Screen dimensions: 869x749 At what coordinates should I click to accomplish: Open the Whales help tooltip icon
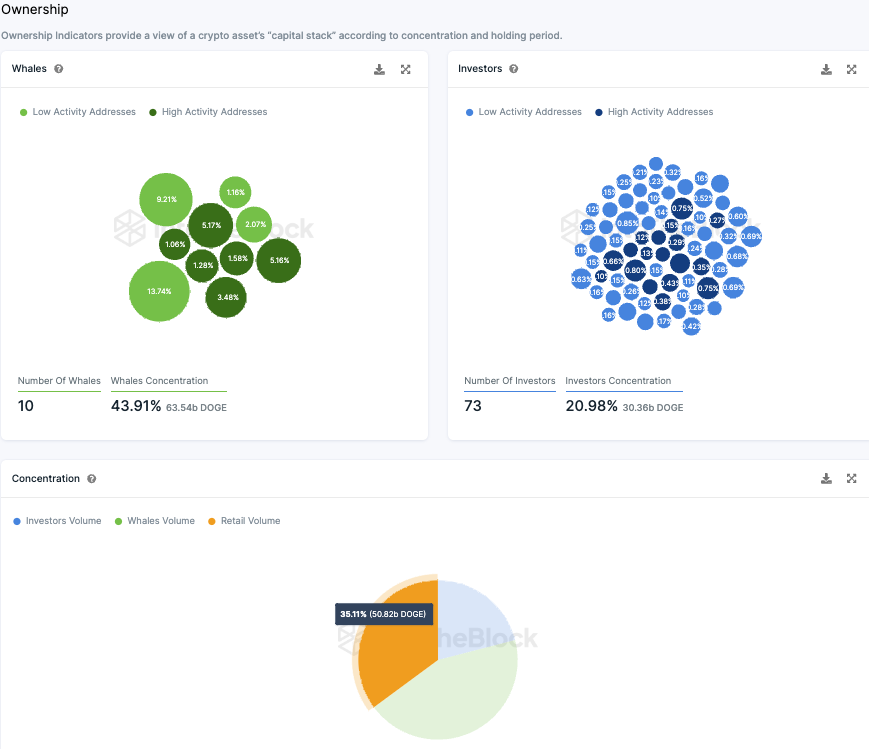(58, 69)
